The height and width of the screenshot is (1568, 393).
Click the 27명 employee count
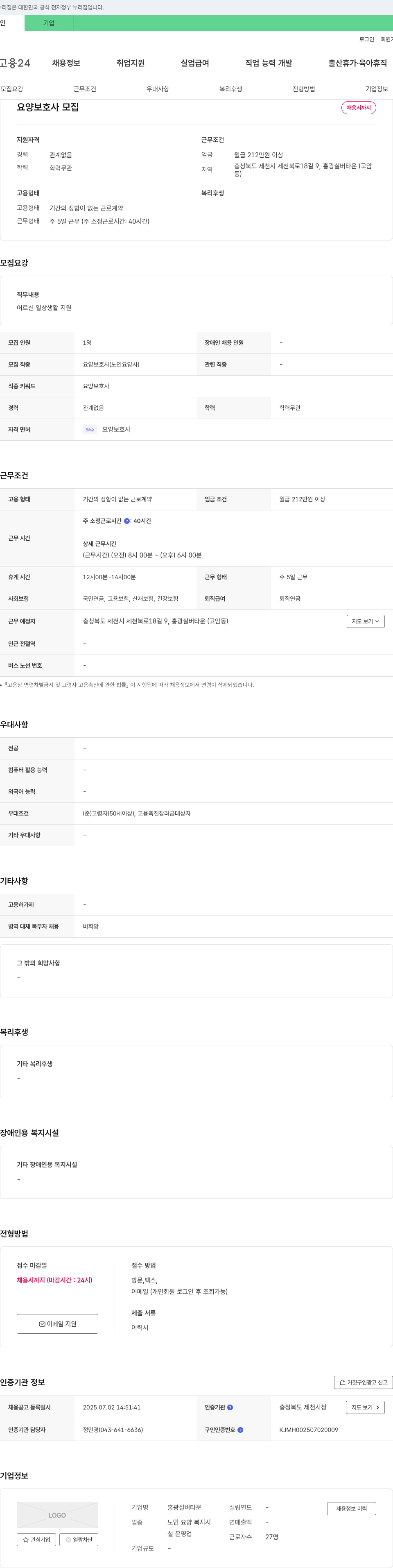point(272,1537)
